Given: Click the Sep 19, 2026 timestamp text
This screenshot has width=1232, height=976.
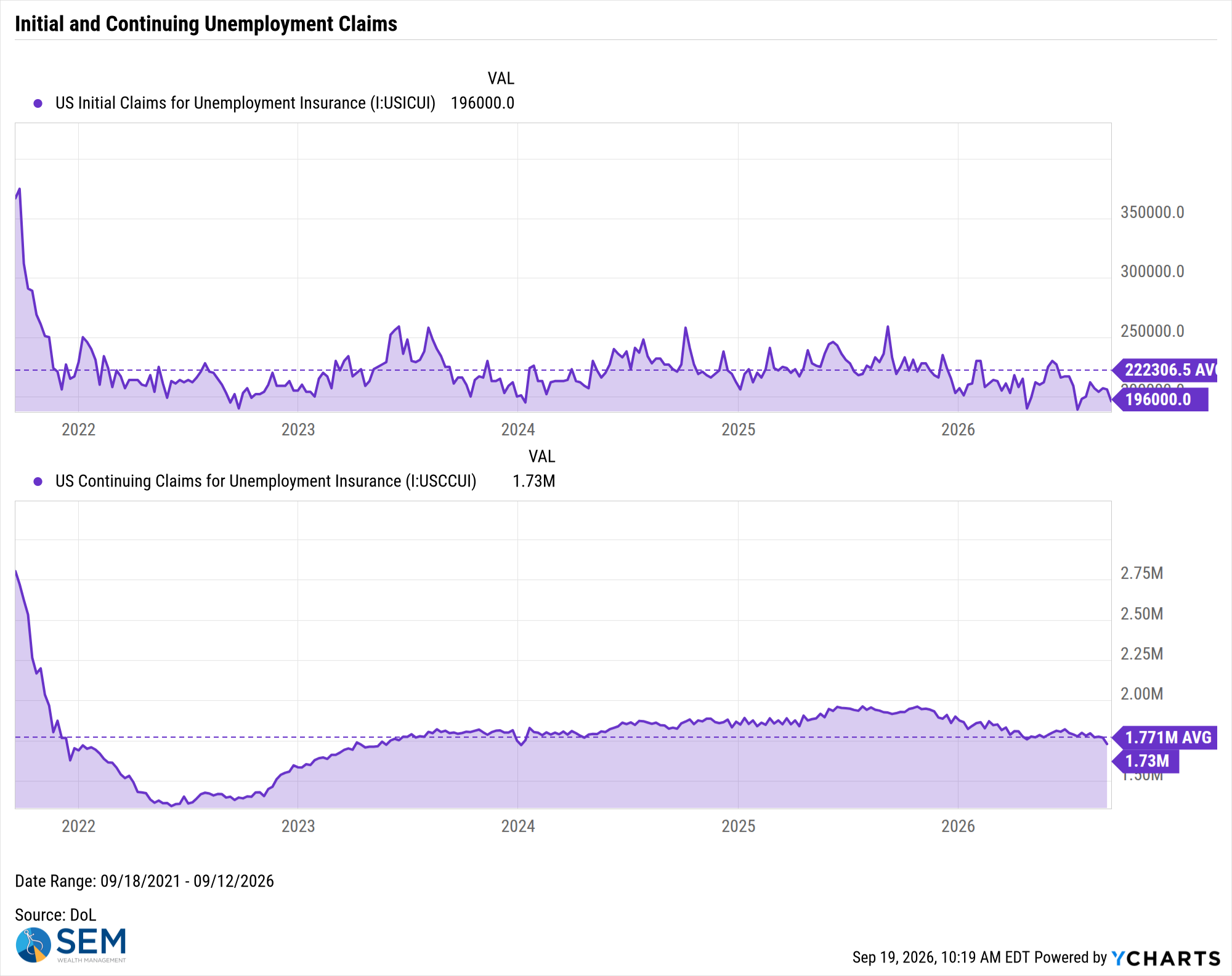Looking at the screenshot, I should tap(941, 958).
